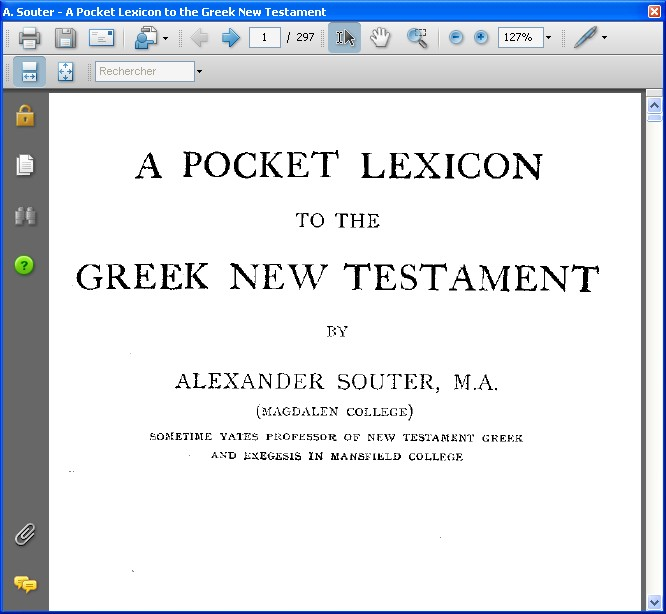Open the Email document icon
This screenshot has height=614, width=666.
pos(102,37)
